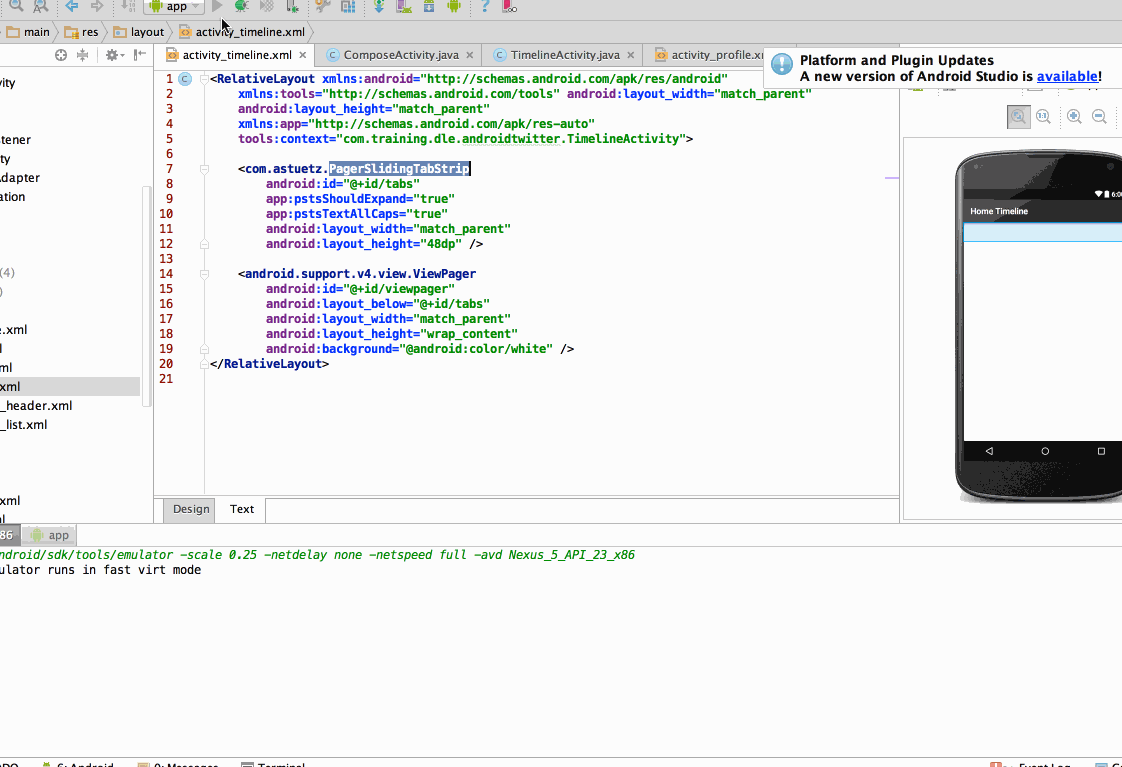Select _list.xml in the project tree
1122x767 pixels.
[x=24, y=425]
